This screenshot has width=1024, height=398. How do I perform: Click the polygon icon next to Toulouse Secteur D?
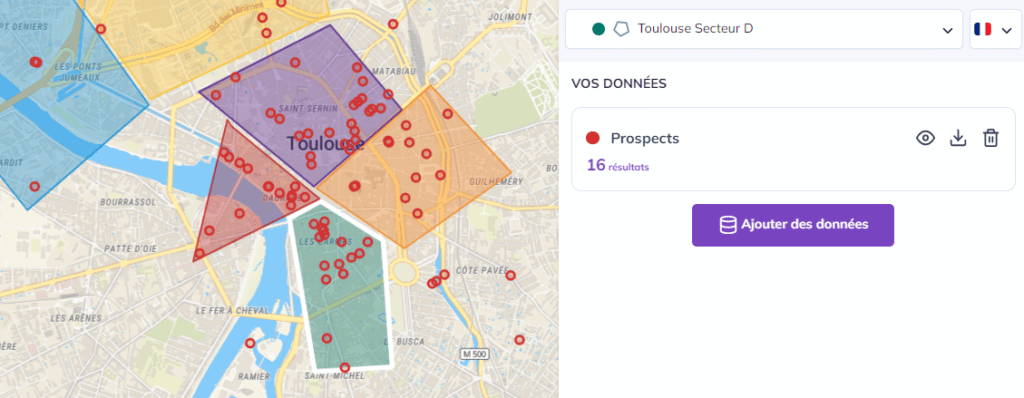[x=622, y=29]
